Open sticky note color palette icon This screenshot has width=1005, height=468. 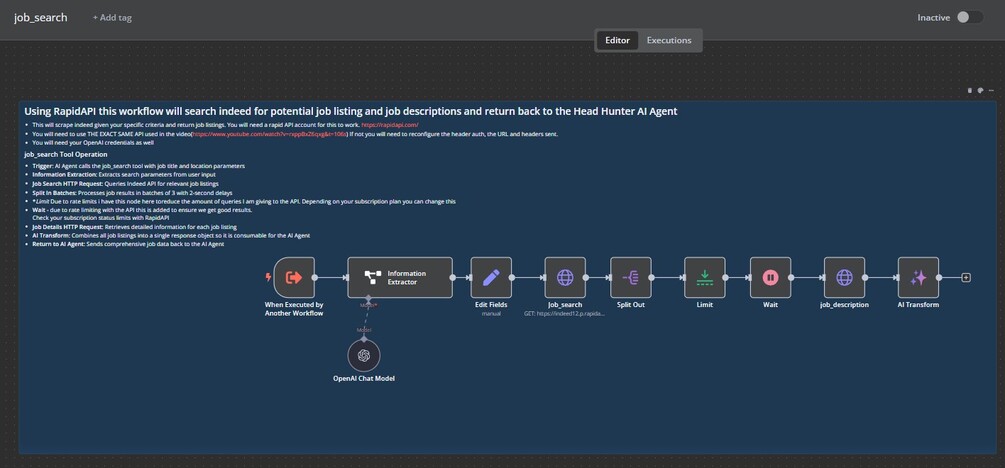pyautogui.click(x=980, y=90)
